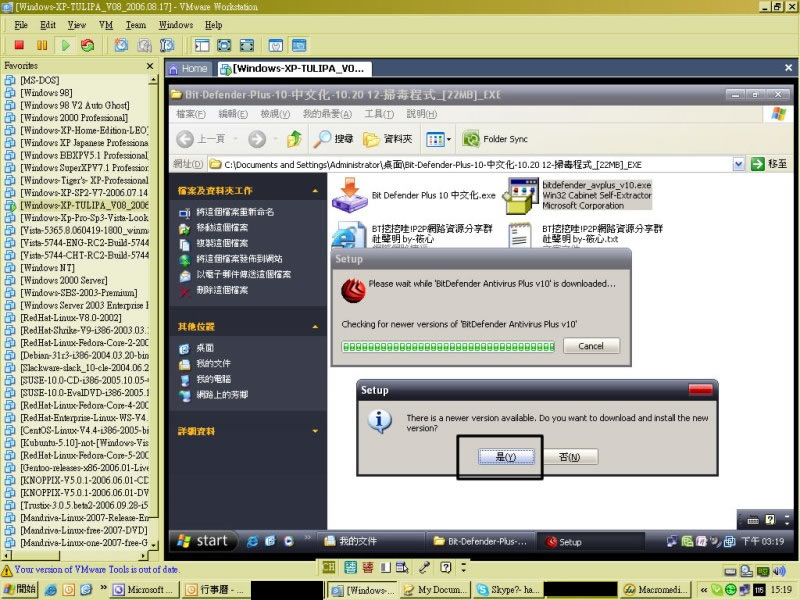Open the VMware snapshot manager icon

click(x=167, y=45)
